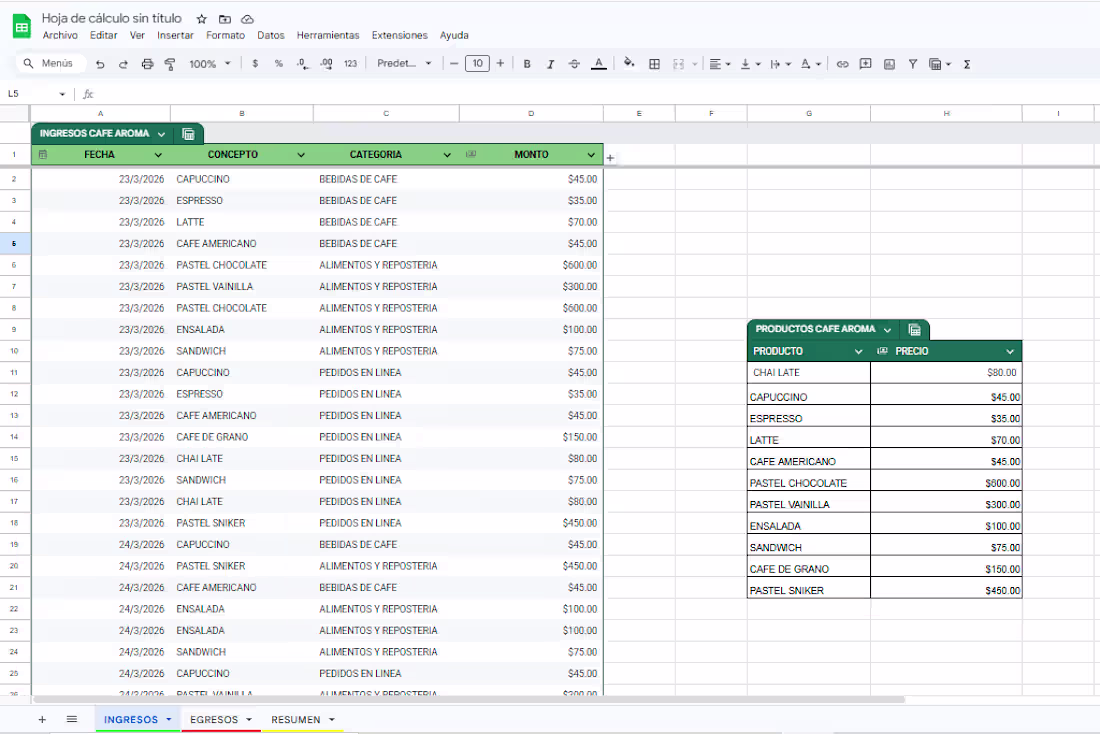Open PRECIO column dropdown
This screenshot has height=734, width=1100.
pyautogui.click(x=1010, y=352)
